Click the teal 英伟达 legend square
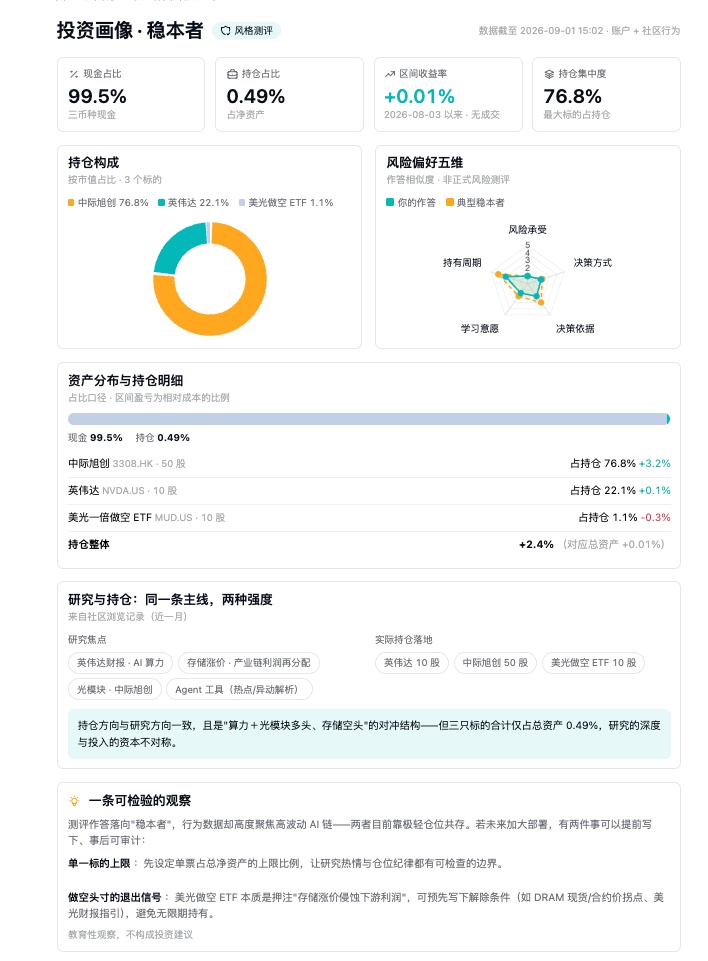Image resolution: width=708 pixels, height=961 pixels. [x=161, y=203]
